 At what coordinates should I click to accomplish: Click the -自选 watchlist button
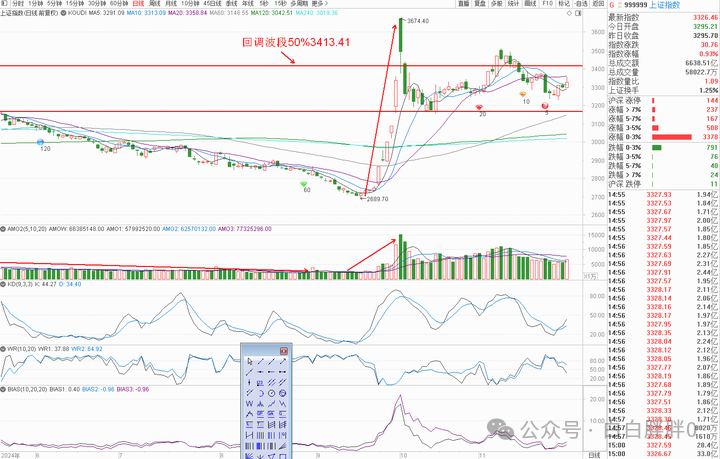point(581,4)
